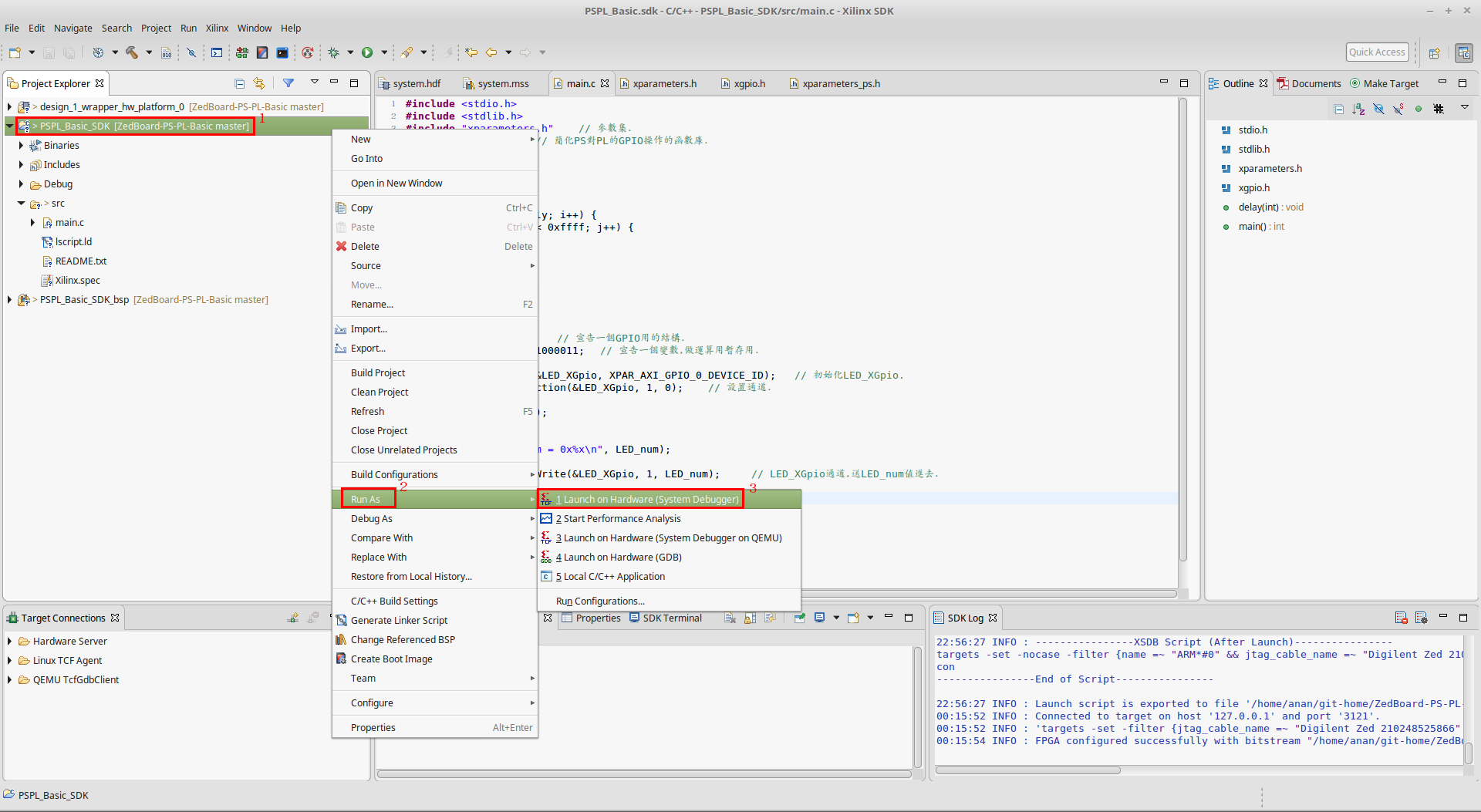Image resolution: width=1481 pixels, height=812 pixels.
Task: Click the editor vertical scrollbar
Action: tap(1182, 330)
